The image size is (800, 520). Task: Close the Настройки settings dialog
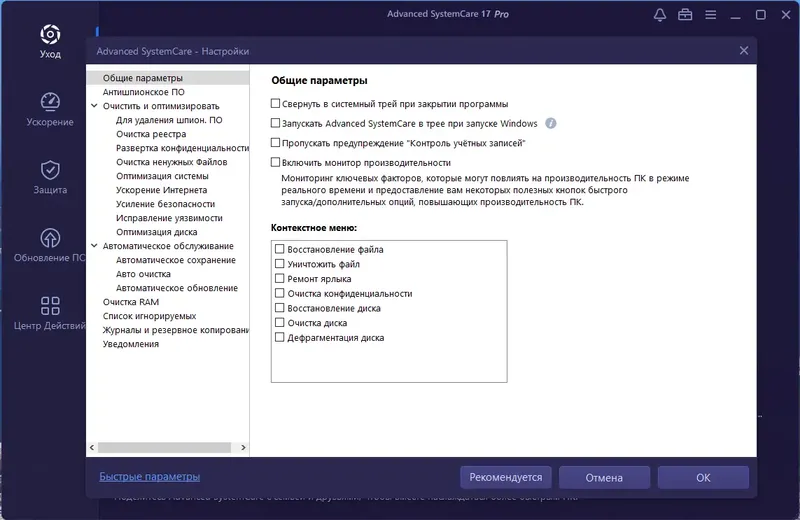click(x=744, y=51)
